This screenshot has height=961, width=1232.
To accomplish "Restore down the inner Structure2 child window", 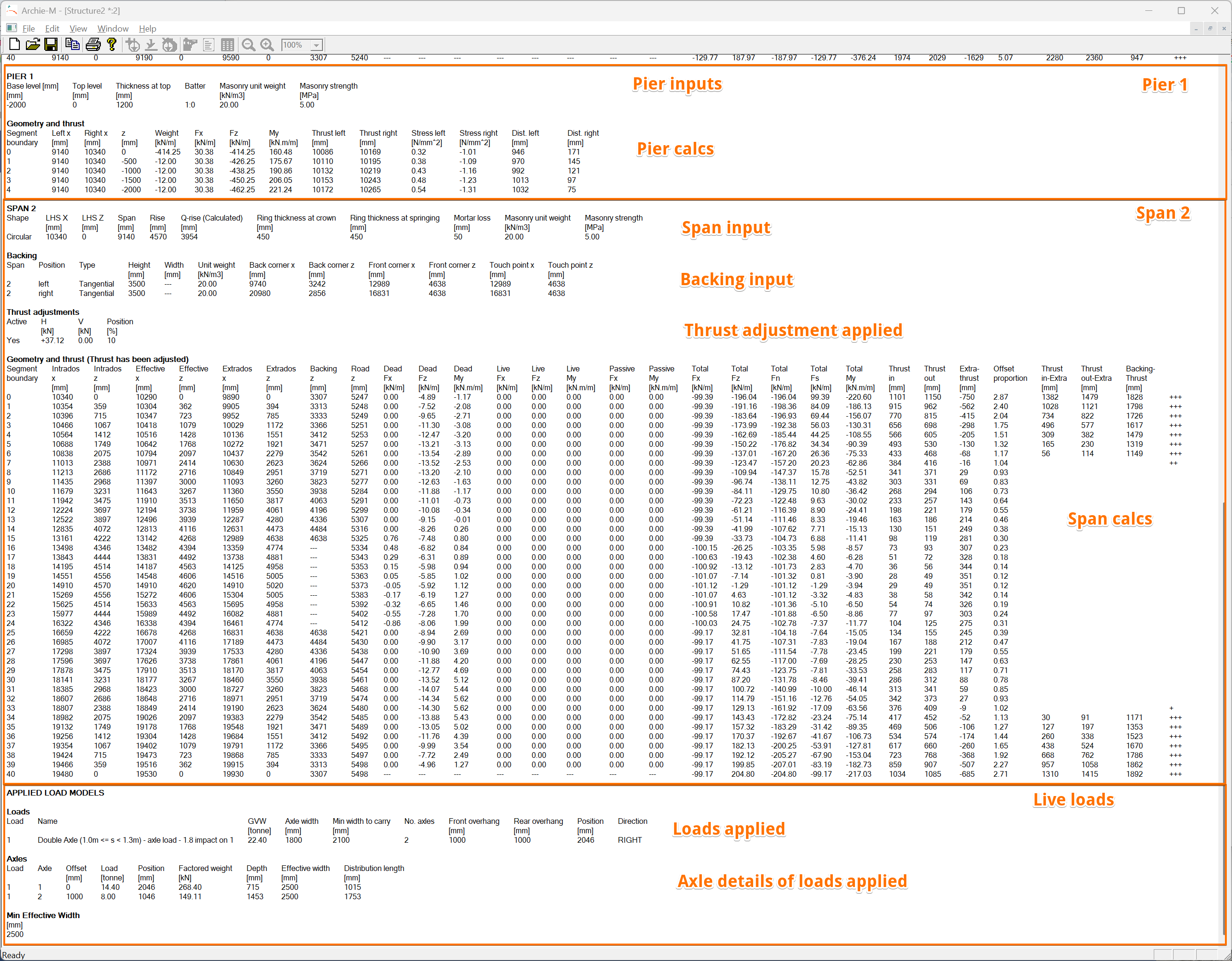I will (x=1210, y=29).
